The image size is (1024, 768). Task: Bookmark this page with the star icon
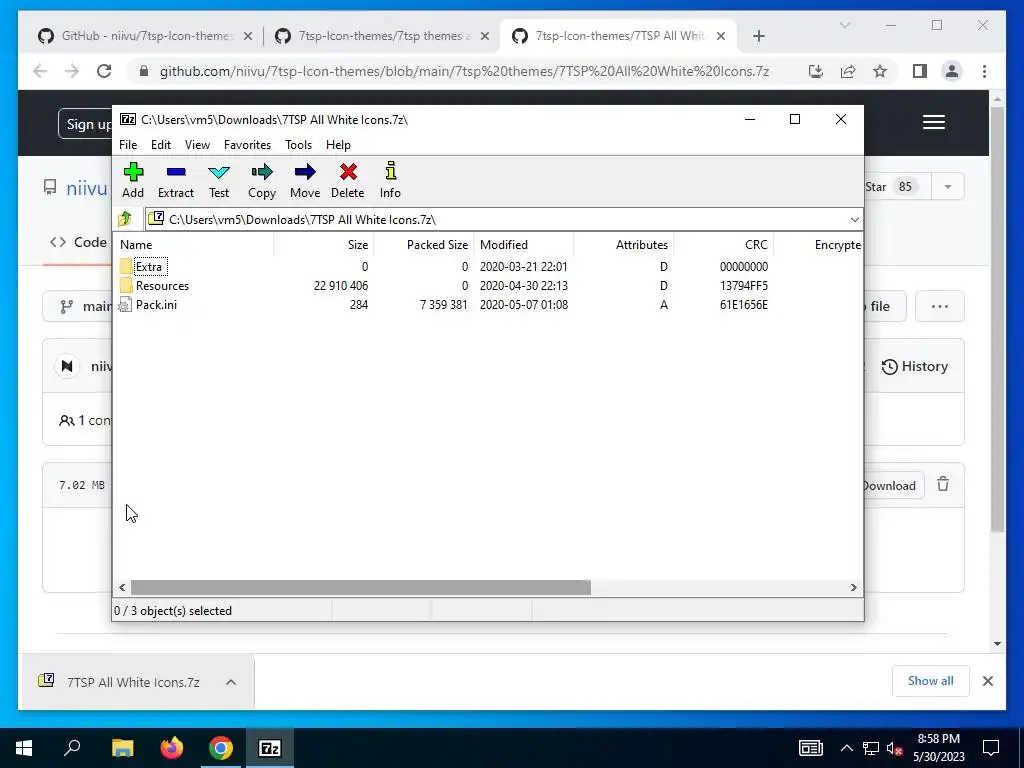pyautogui.click(x=880, y=71)
